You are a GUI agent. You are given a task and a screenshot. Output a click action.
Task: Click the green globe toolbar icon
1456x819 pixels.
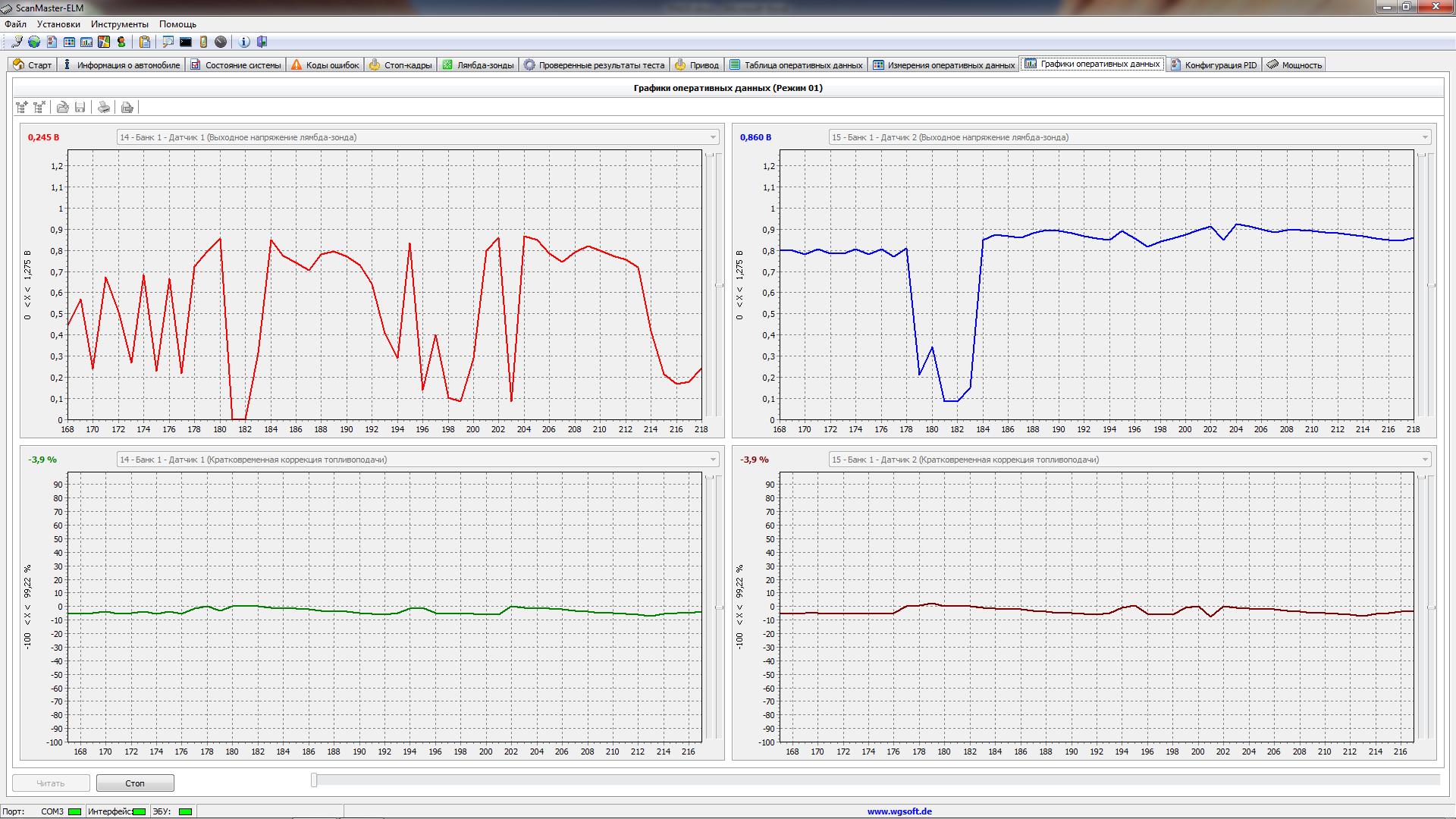34,42
